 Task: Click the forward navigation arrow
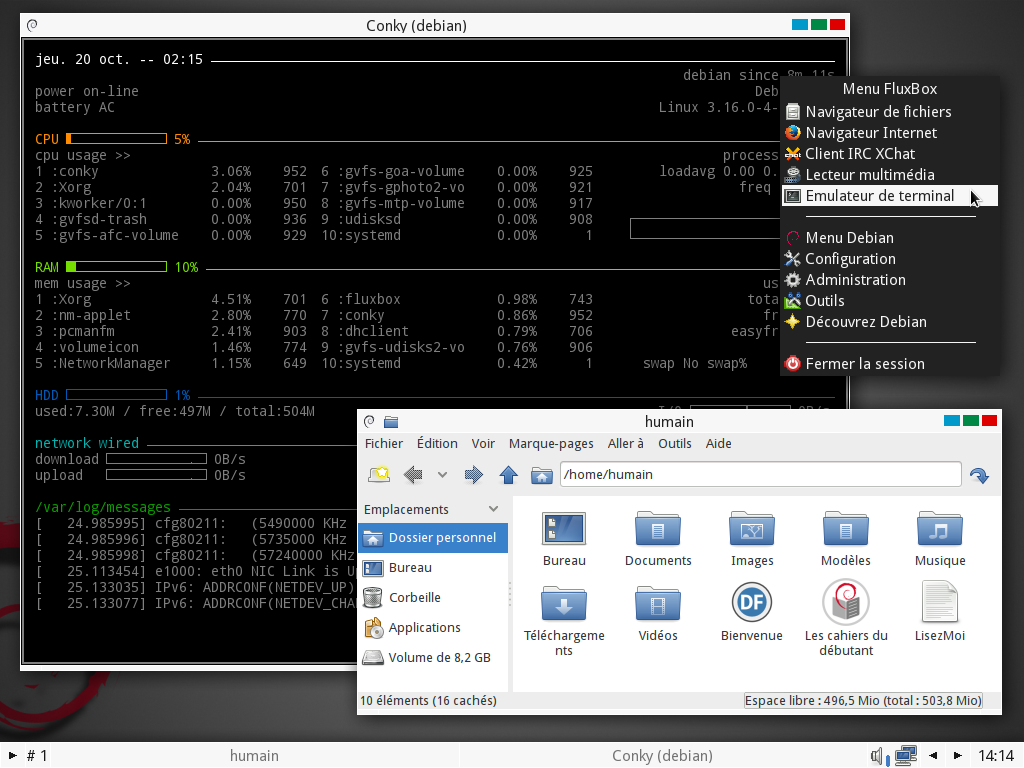click(474, 475)
